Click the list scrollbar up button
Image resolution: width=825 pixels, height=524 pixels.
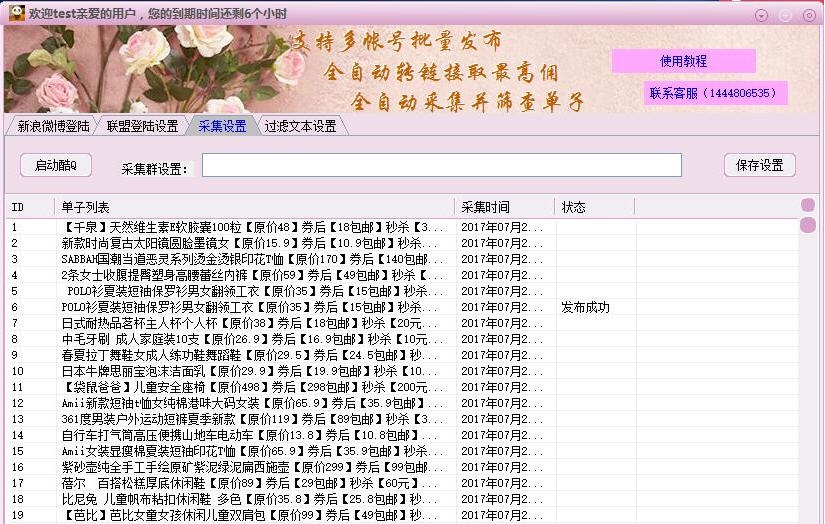tap(808, 205)
